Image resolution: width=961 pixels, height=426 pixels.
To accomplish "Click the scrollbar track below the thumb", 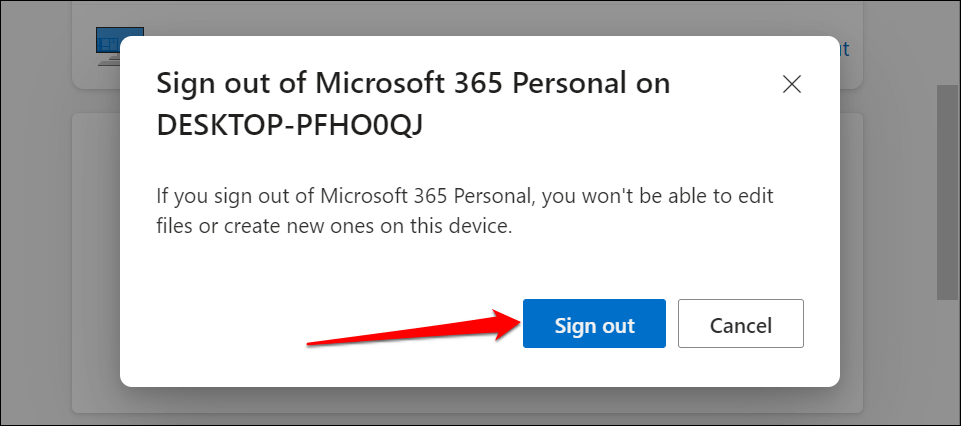I will point(946,360).
